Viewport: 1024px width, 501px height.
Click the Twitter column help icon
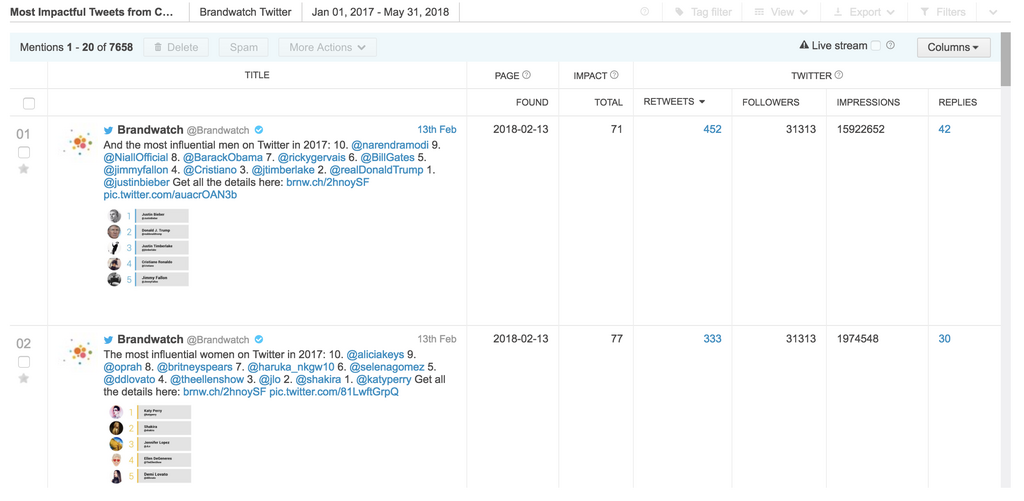tap(839, 75)
